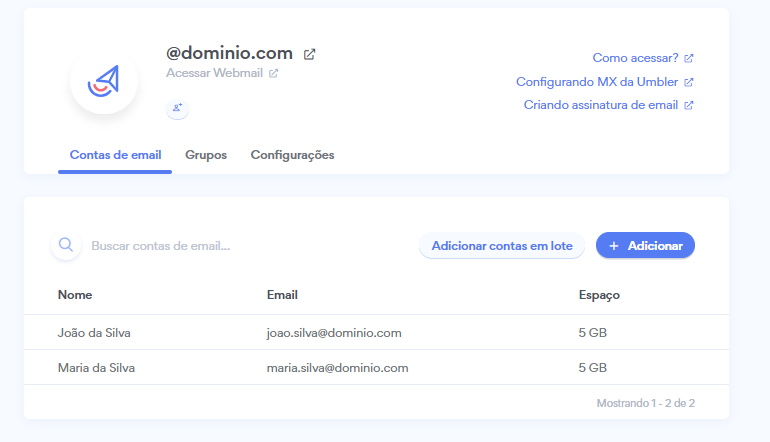The image size is (770, 442).
Task: Select the João da Silva account row
Action: 94,333
